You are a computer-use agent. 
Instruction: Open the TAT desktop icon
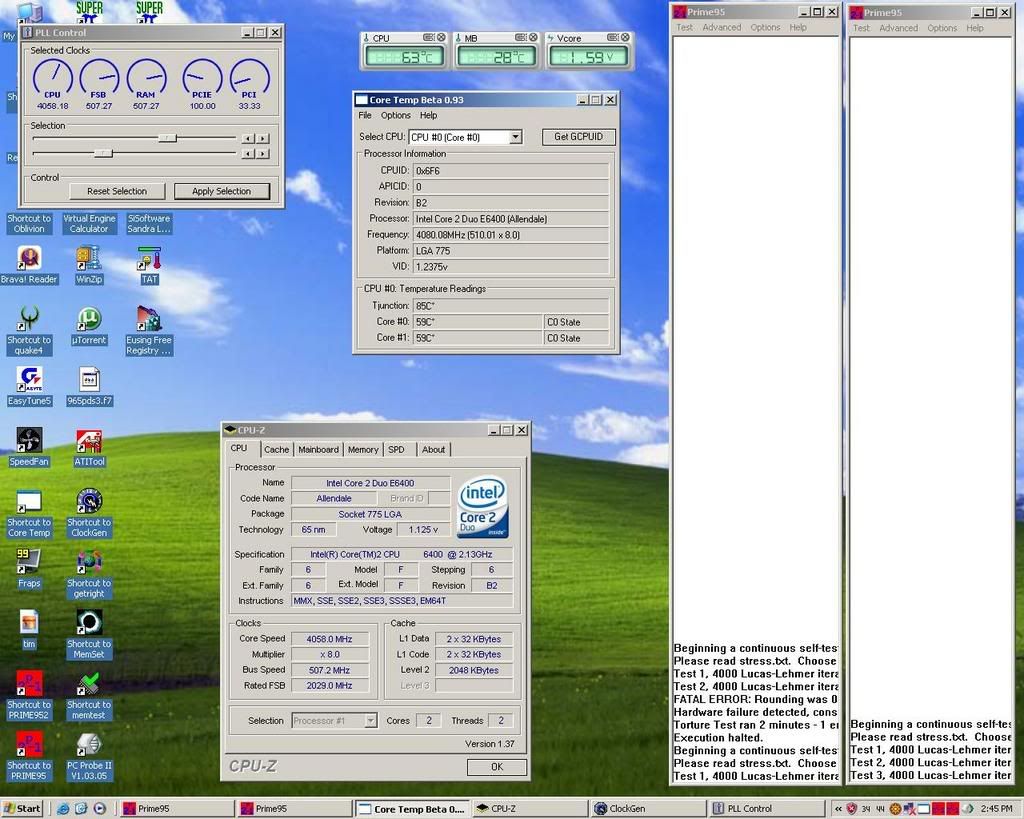point(149,259)
